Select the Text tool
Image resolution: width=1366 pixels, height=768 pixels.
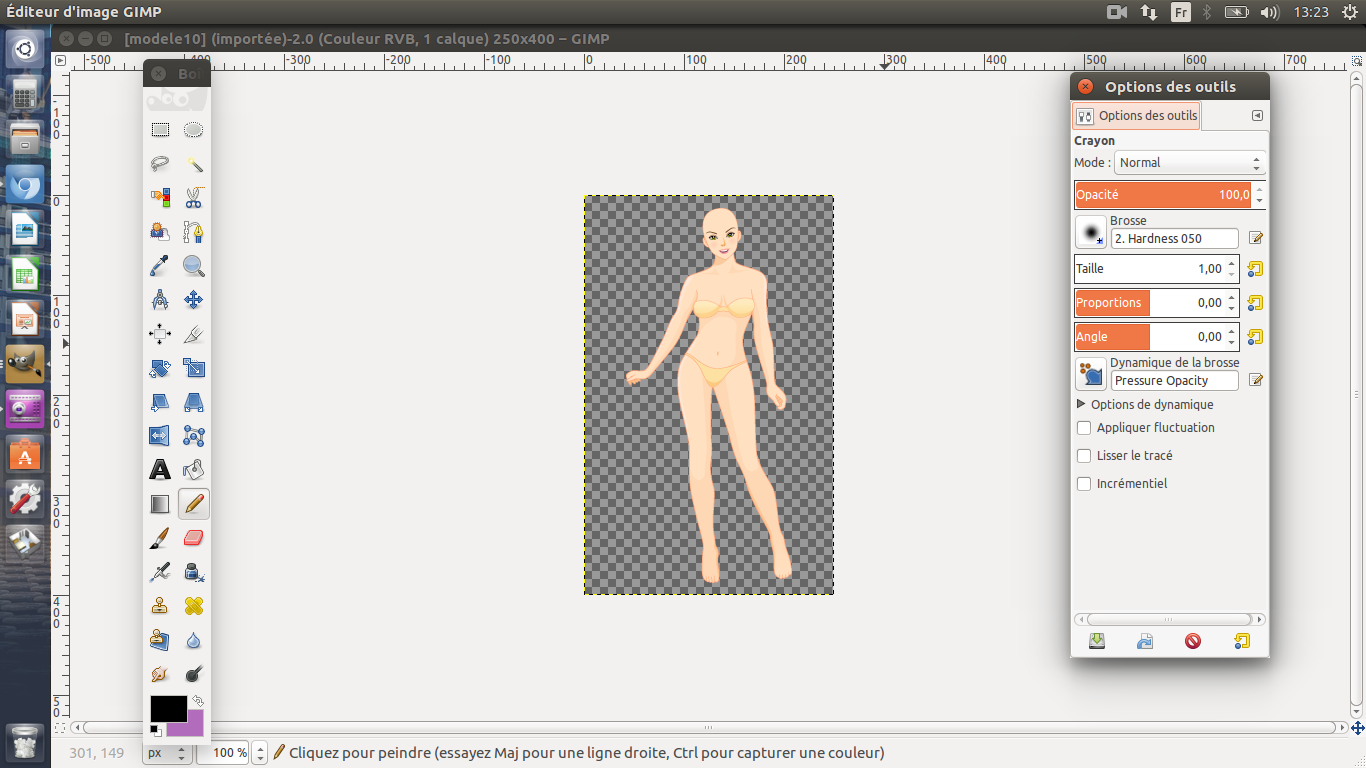[x=160, y=470]
